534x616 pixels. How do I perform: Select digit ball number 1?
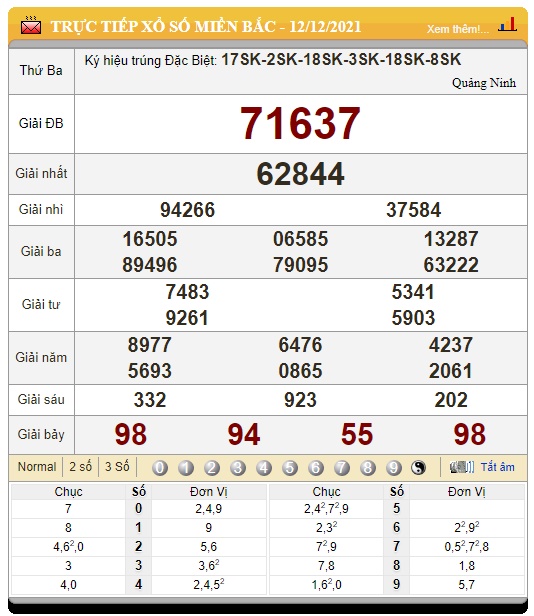186,468
